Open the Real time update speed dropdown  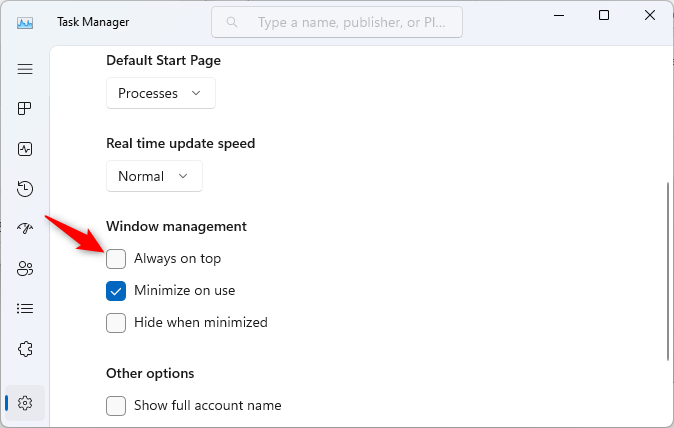pyautogui.click(x=154, y=176)
